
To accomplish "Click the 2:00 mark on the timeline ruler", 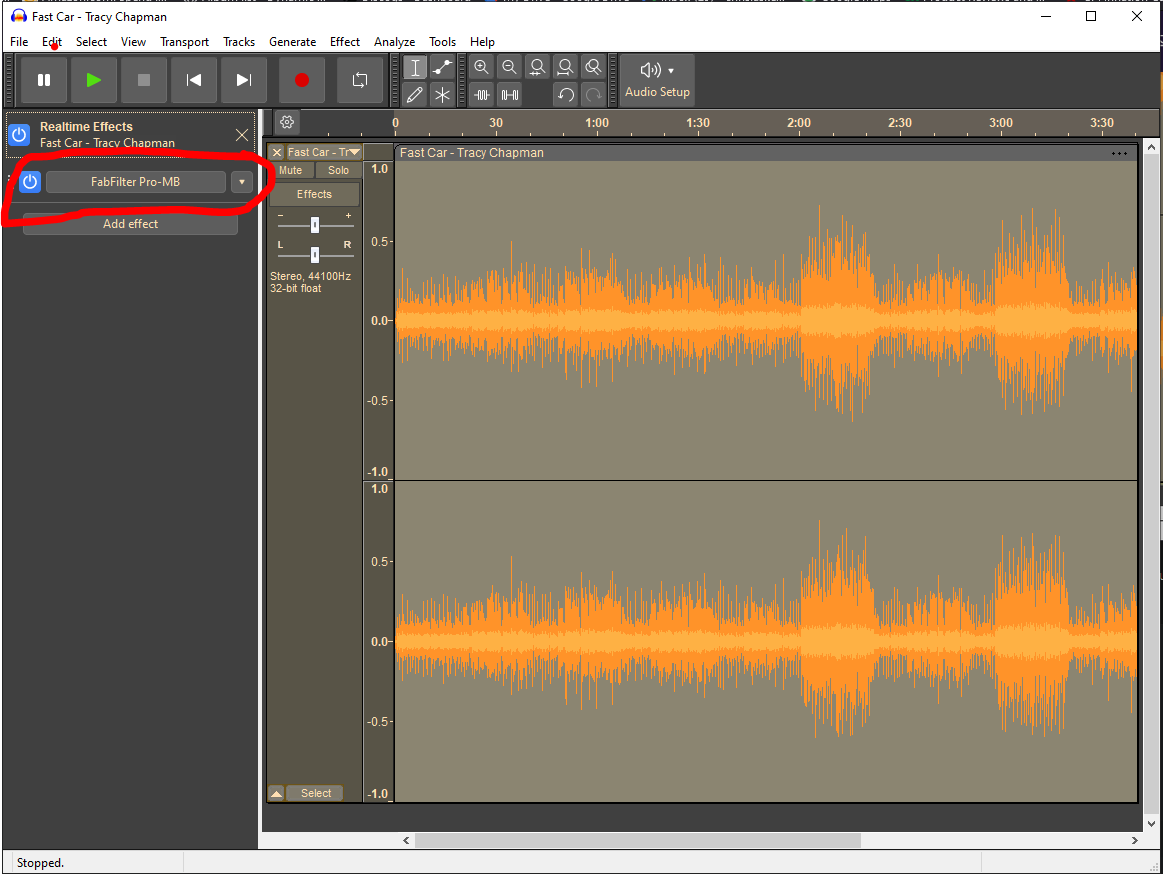I will (799, 123).
